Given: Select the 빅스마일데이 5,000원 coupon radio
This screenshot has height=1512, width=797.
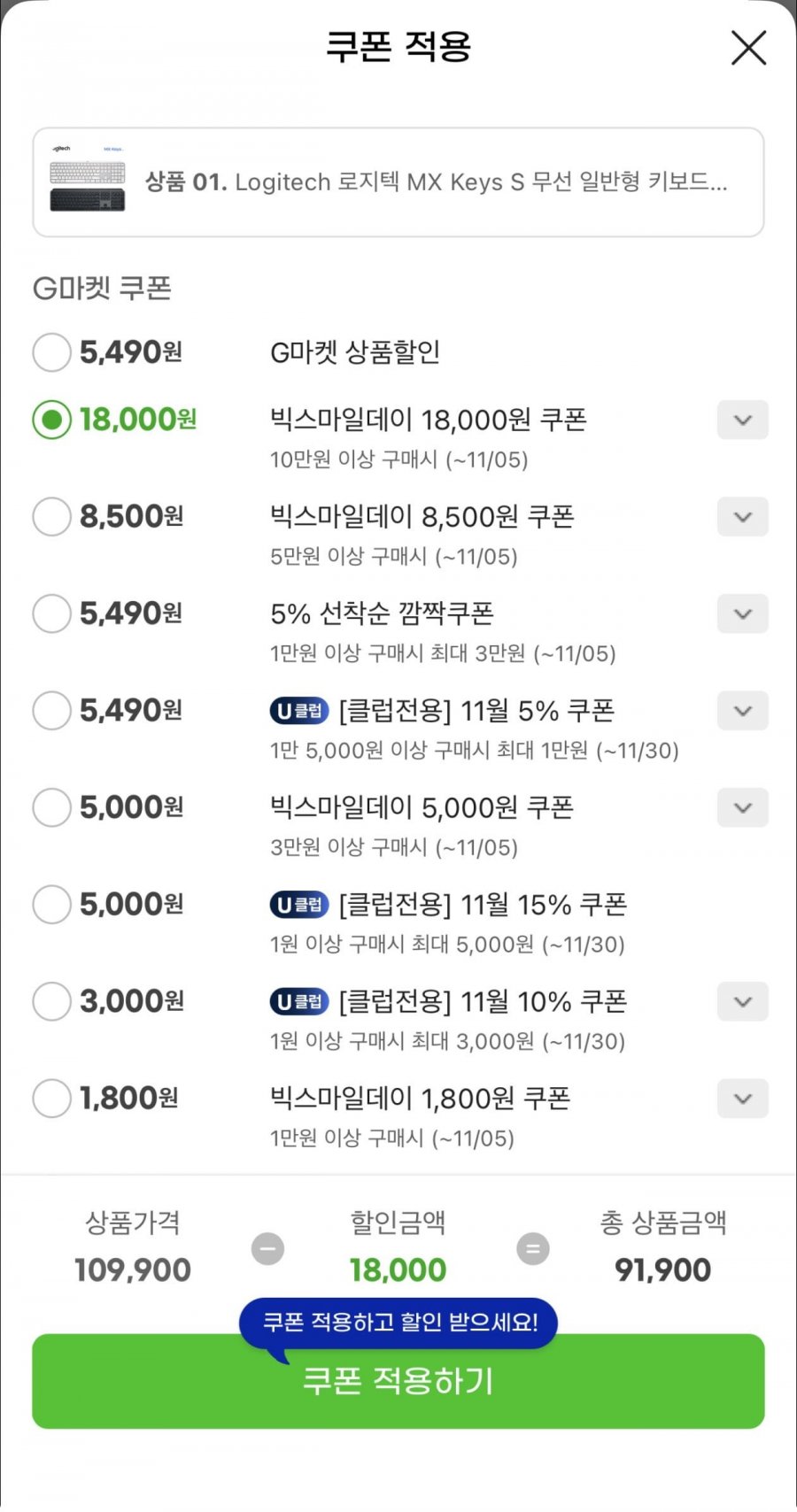Looking at the screenshot, I should click(x=51, y=807).
